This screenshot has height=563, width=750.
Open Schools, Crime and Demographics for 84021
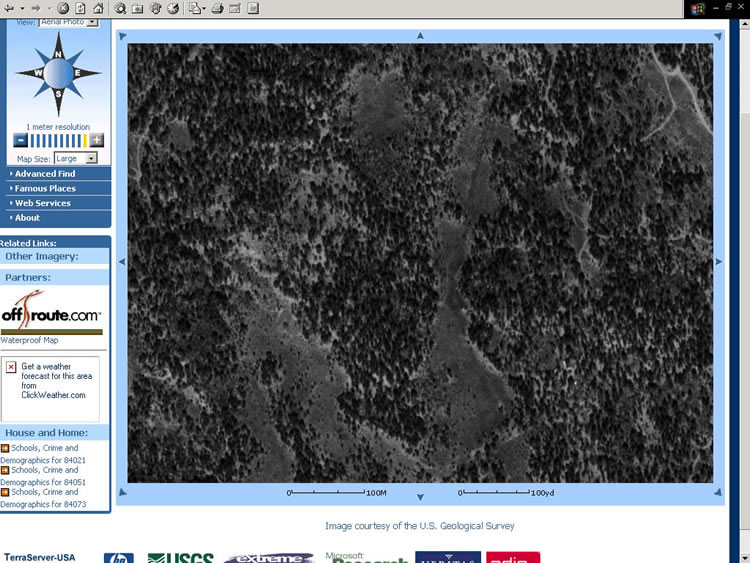43,454
